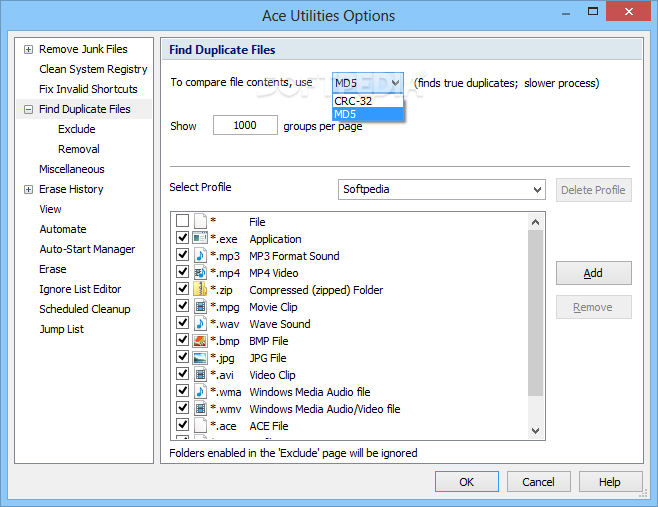The height and width of the screenshot is (507, 658).
Task: Click the file list scrollbar down arrow
Action: click(535, 431)
